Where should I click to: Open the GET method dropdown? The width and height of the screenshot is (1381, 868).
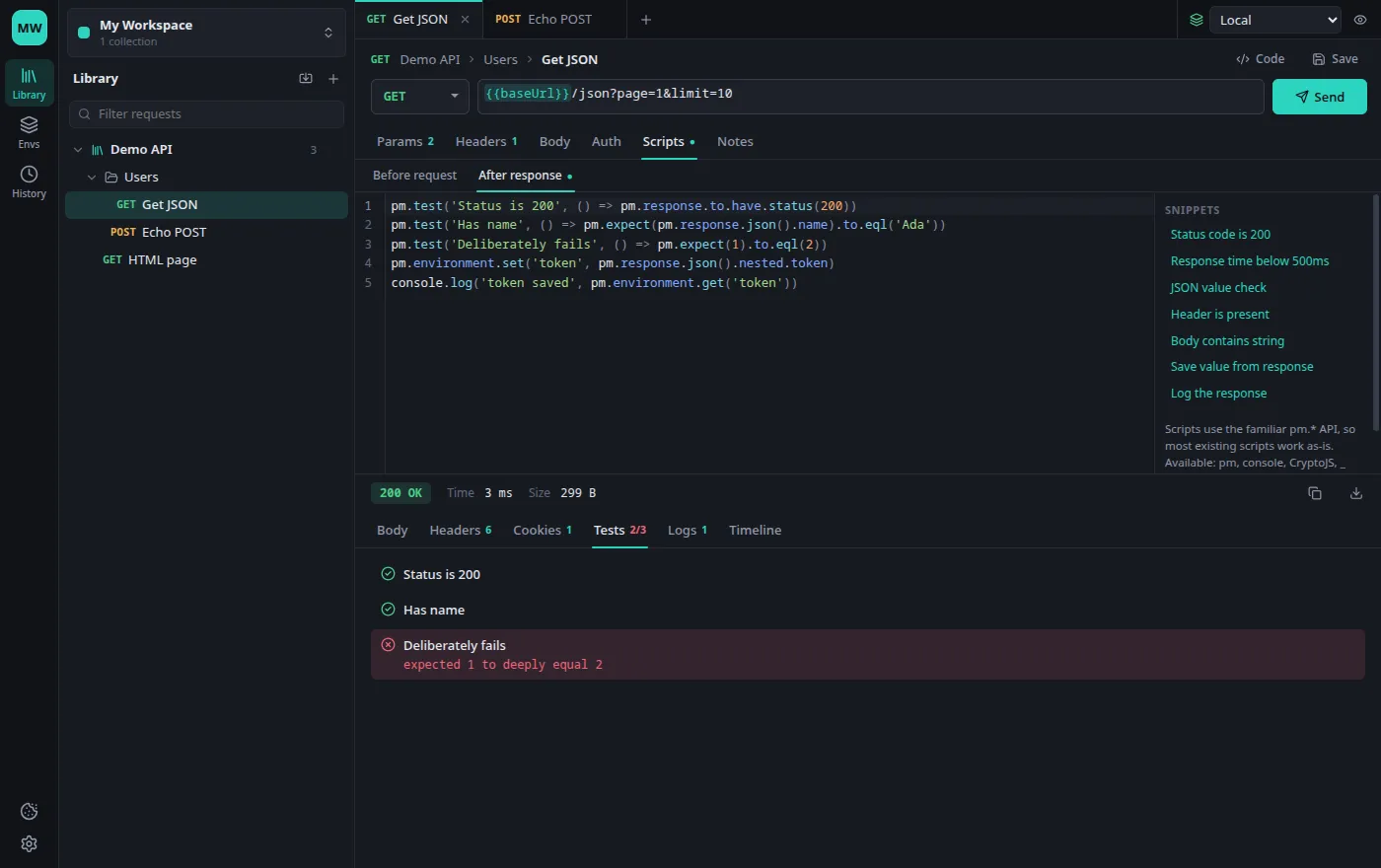tap(420, 97)
